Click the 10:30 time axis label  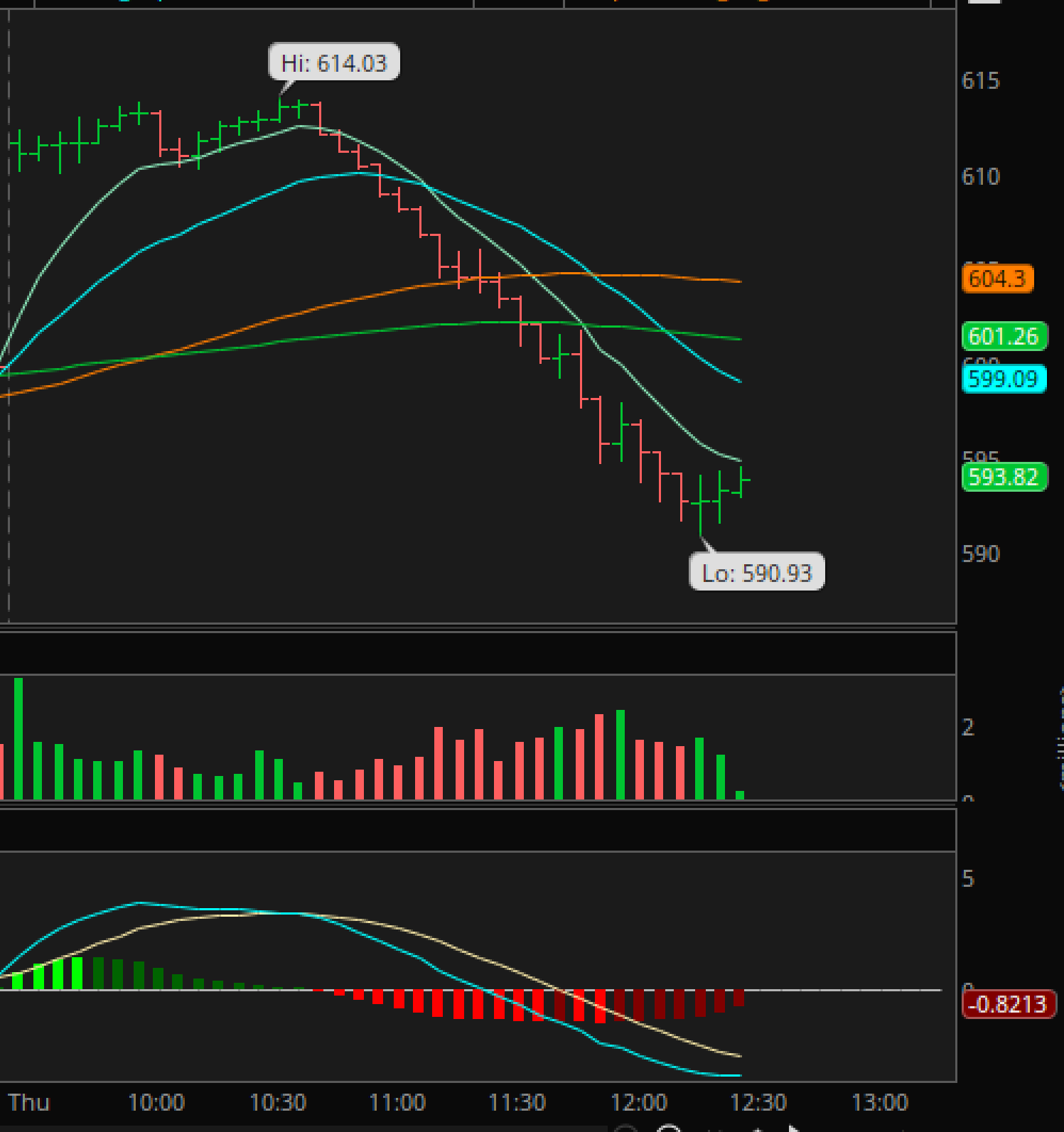(278, 1102)
